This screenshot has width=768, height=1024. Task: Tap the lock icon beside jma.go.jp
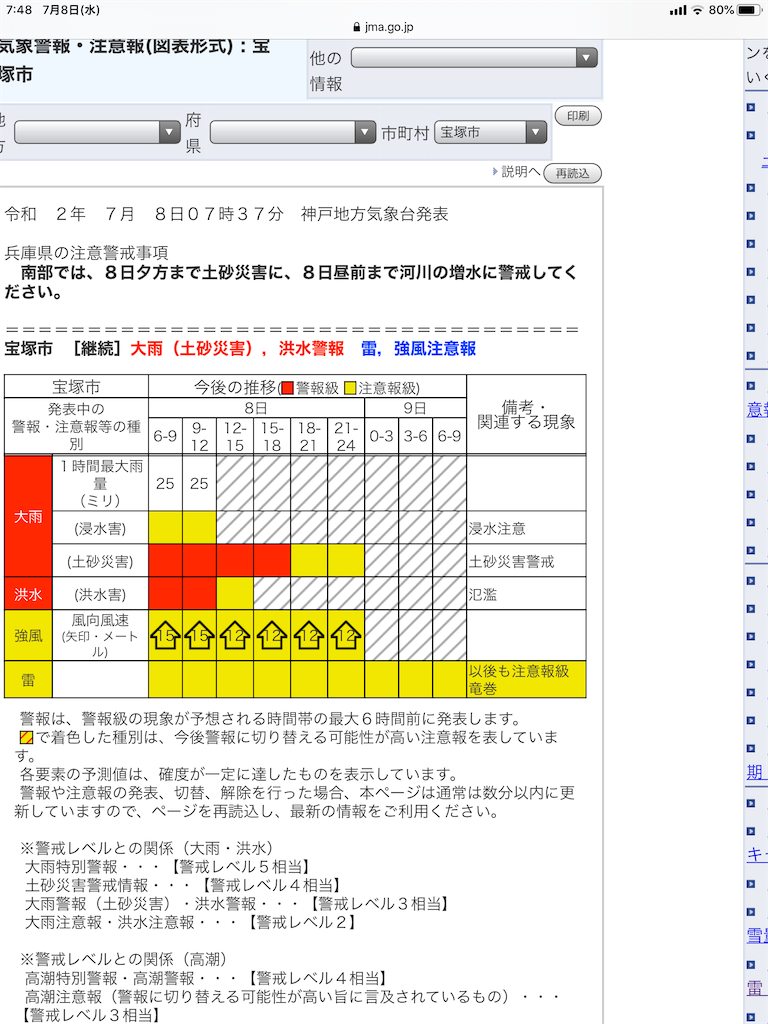coord(357,27)
